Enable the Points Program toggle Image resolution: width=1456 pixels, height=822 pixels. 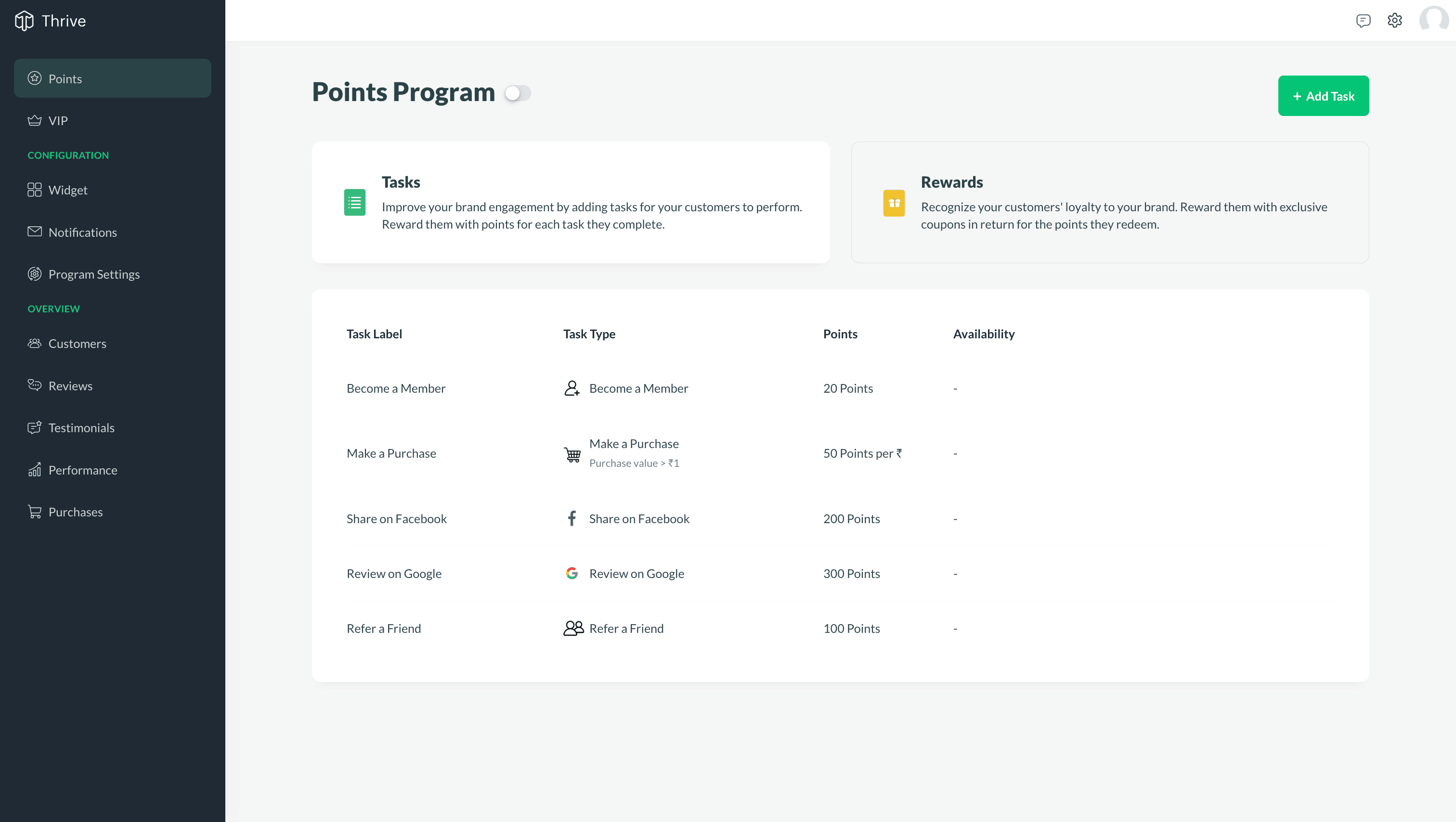(x=518, y=93)
